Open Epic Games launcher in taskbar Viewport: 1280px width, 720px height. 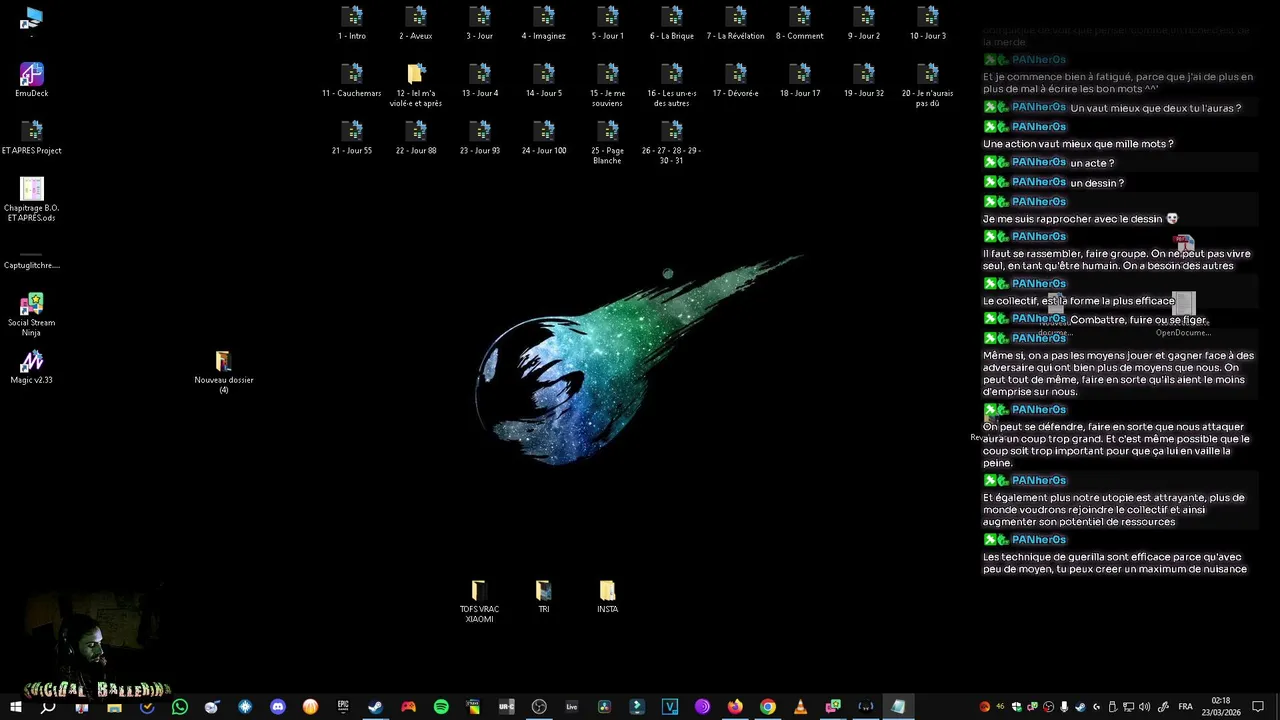coord(343,707)
